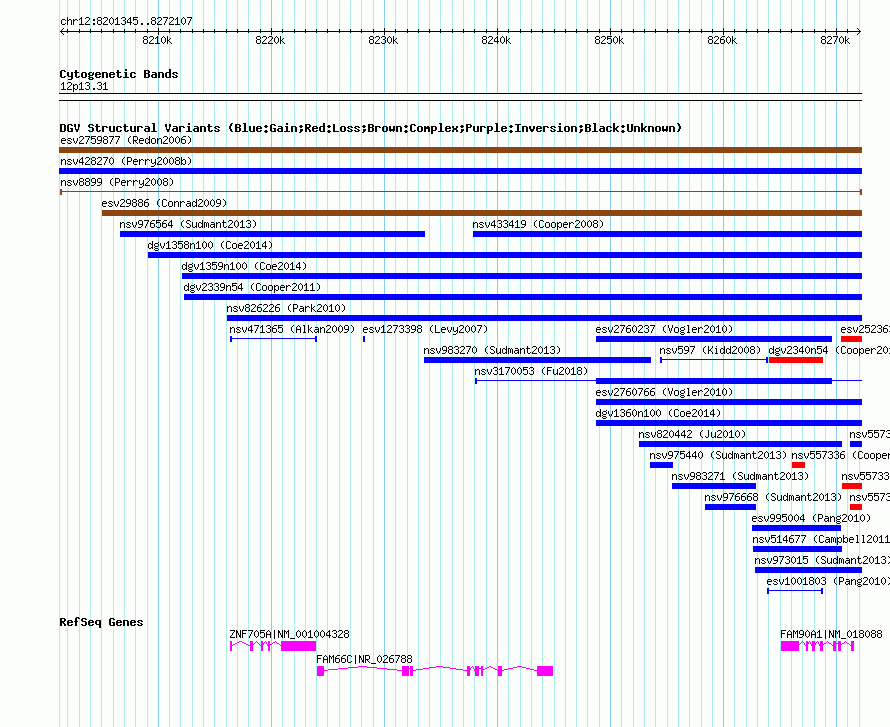Viewport: 890px width, 727px height.
Task: Open variant dgv2339n54 (Cooper2011) label
Action: point(252,287)
